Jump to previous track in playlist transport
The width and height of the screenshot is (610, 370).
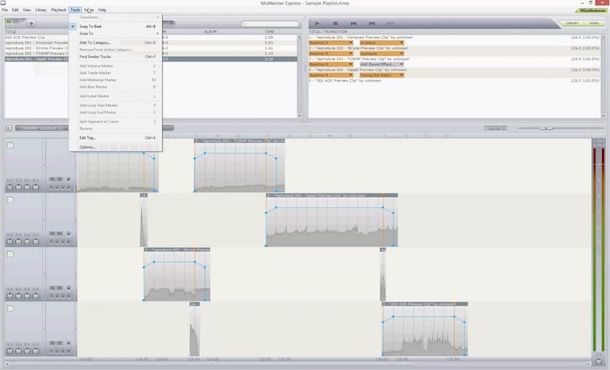(x=353, y=24)
